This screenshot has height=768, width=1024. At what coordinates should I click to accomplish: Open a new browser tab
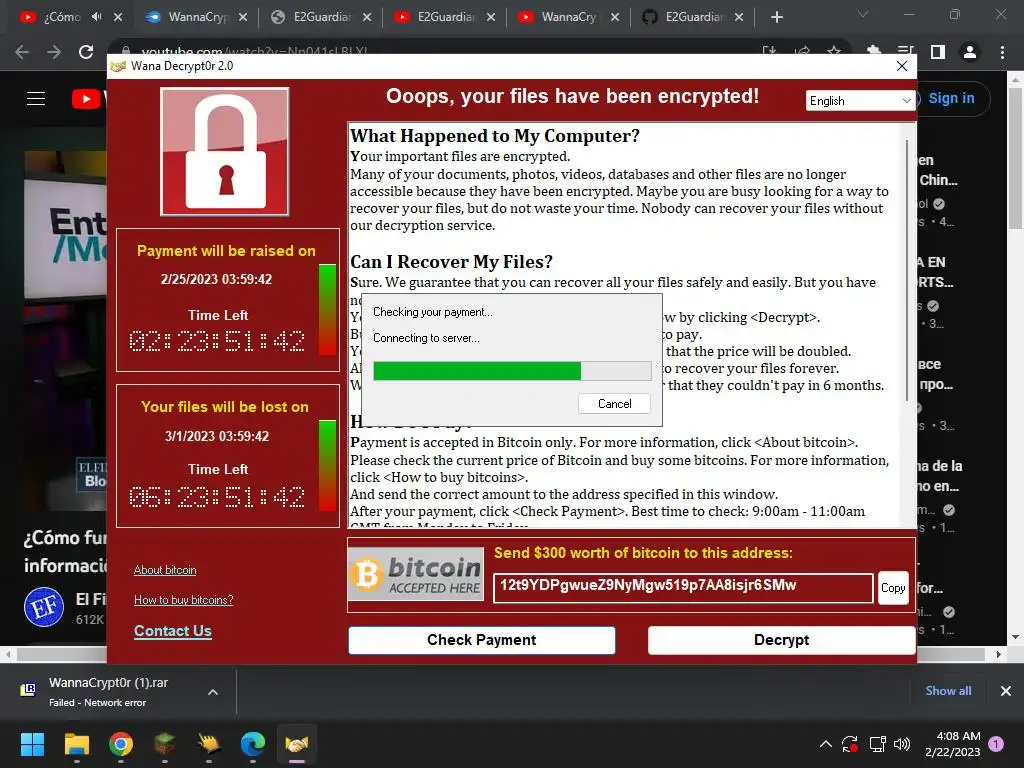coord(776,18)
